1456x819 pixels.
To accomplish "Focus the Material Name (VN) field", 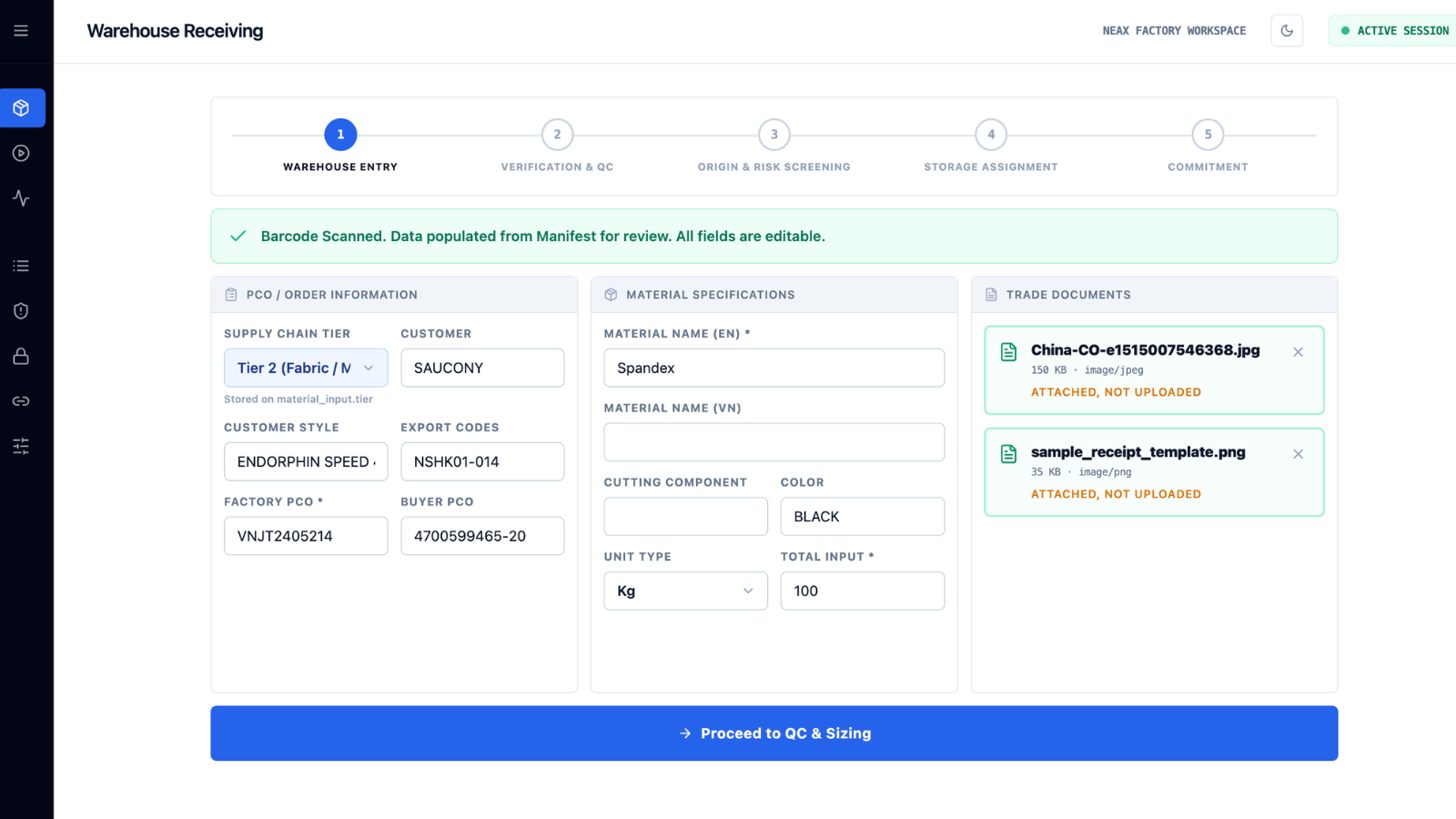I will pos(774,442).
